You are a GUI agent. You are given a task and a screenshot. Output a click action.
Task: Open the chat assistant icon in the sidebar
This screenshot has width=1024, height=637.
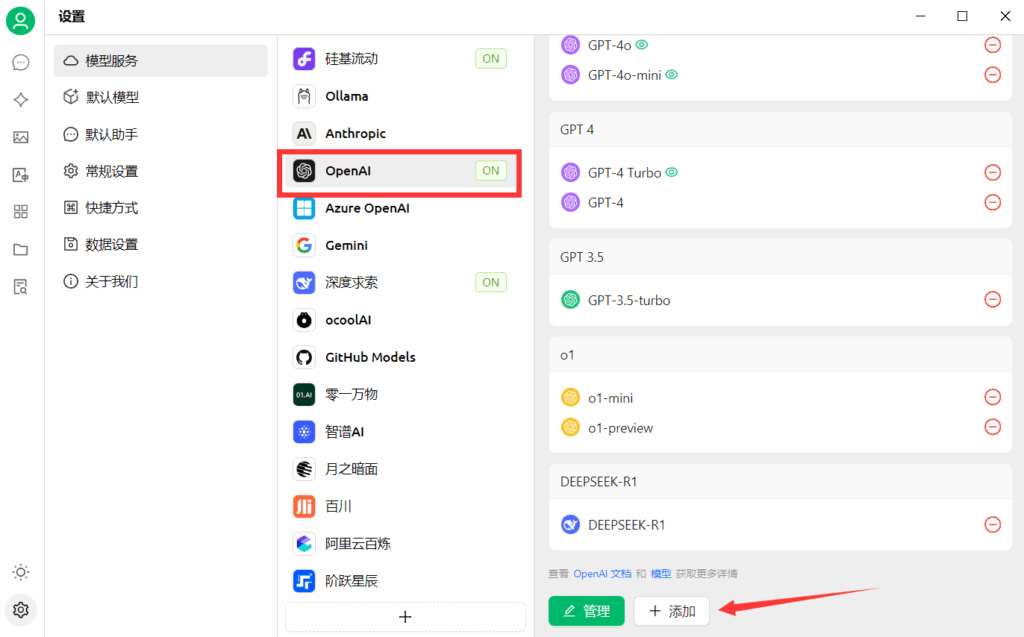(x=21, y=63)
